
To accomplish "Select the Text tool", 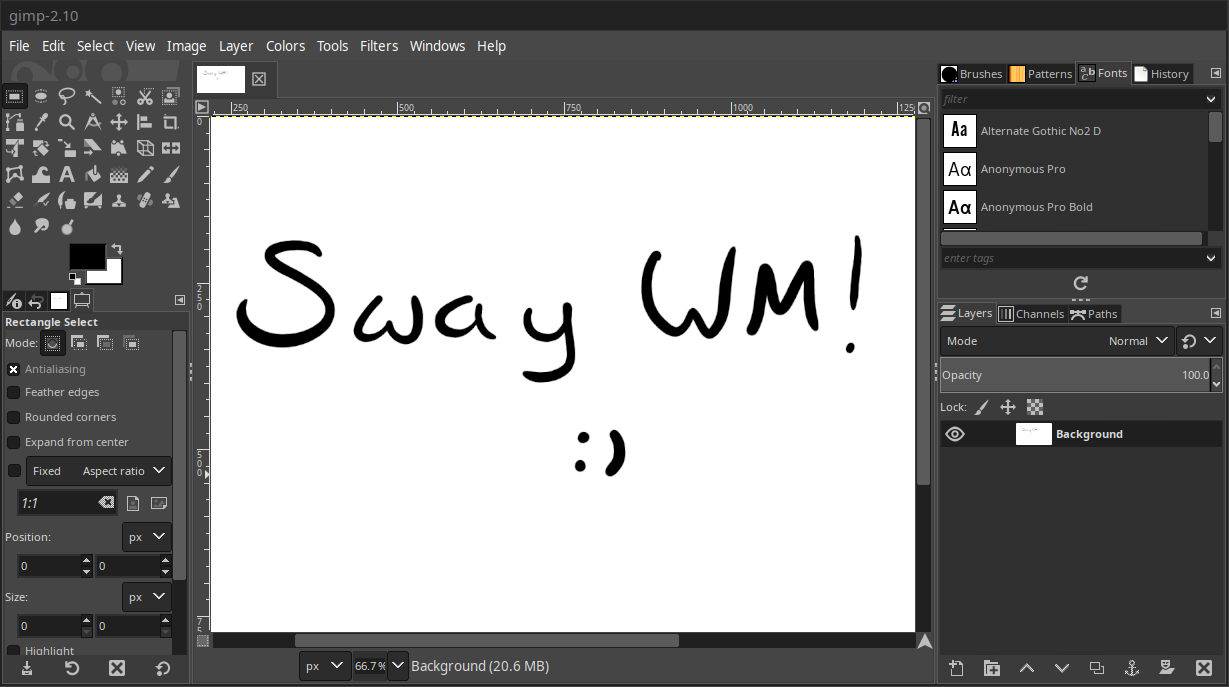I will pos(67,174).
